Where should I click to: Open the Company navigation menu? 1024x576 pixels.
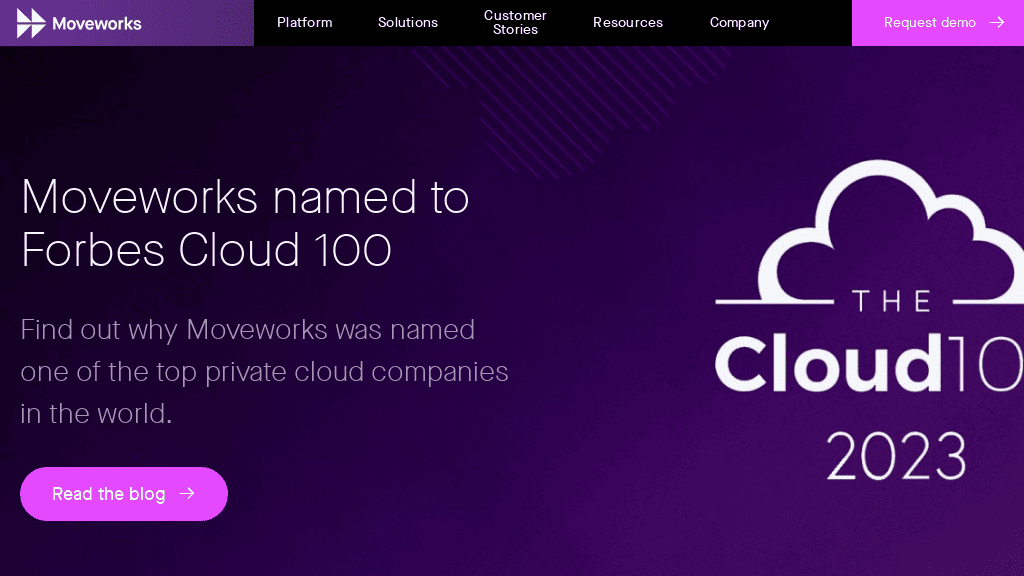click(x=739, y=22)
